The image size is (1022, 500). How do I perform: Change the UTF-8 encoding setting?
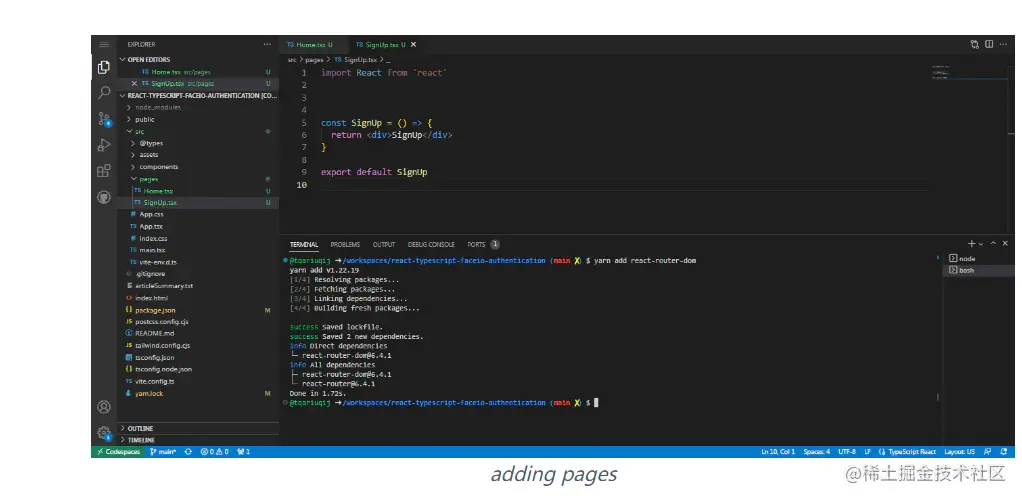pyautogui.click(x=847, y=452)
